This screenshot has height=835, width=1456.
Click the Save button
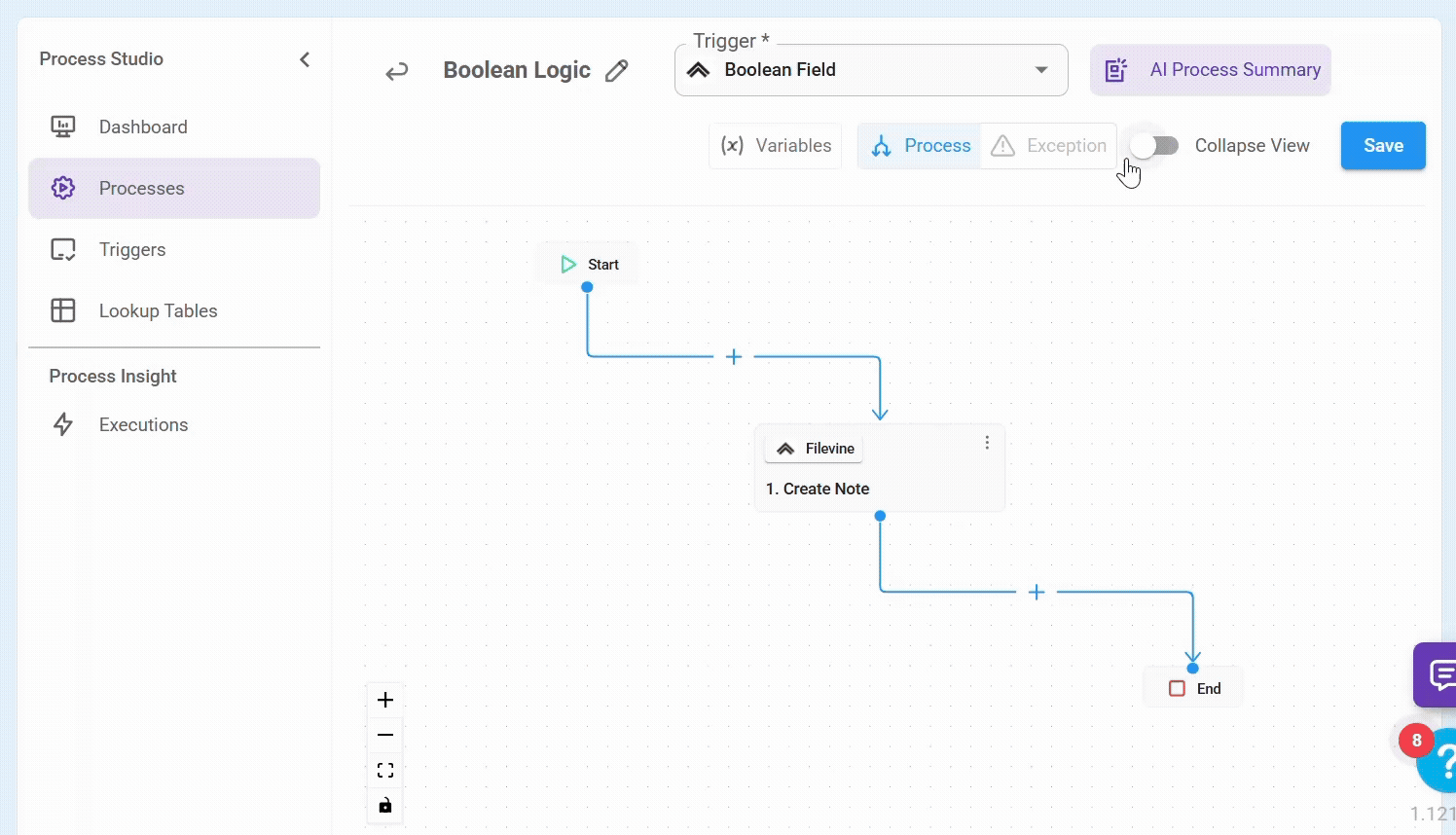[1382, 146]
